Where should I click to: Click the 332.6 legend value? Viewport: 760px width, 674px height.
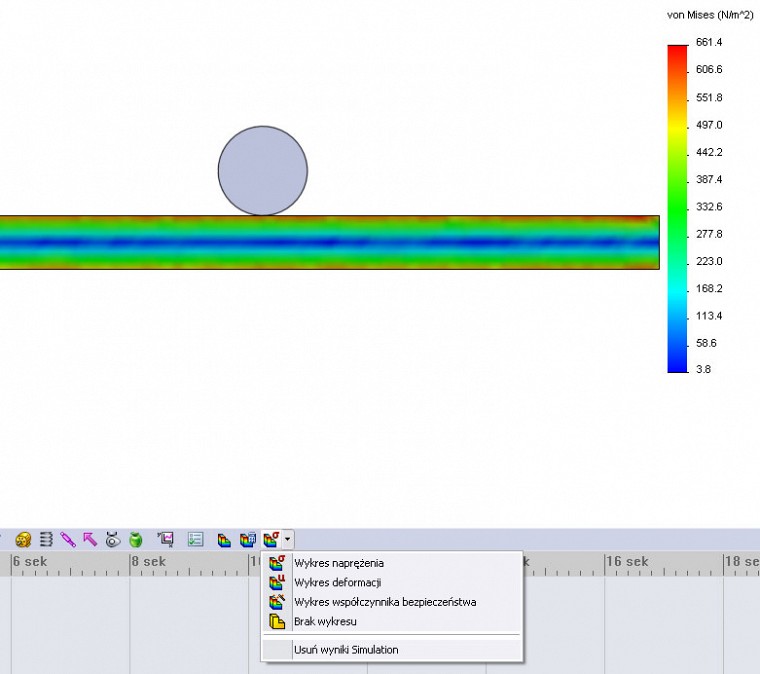[x=709, y=207]
